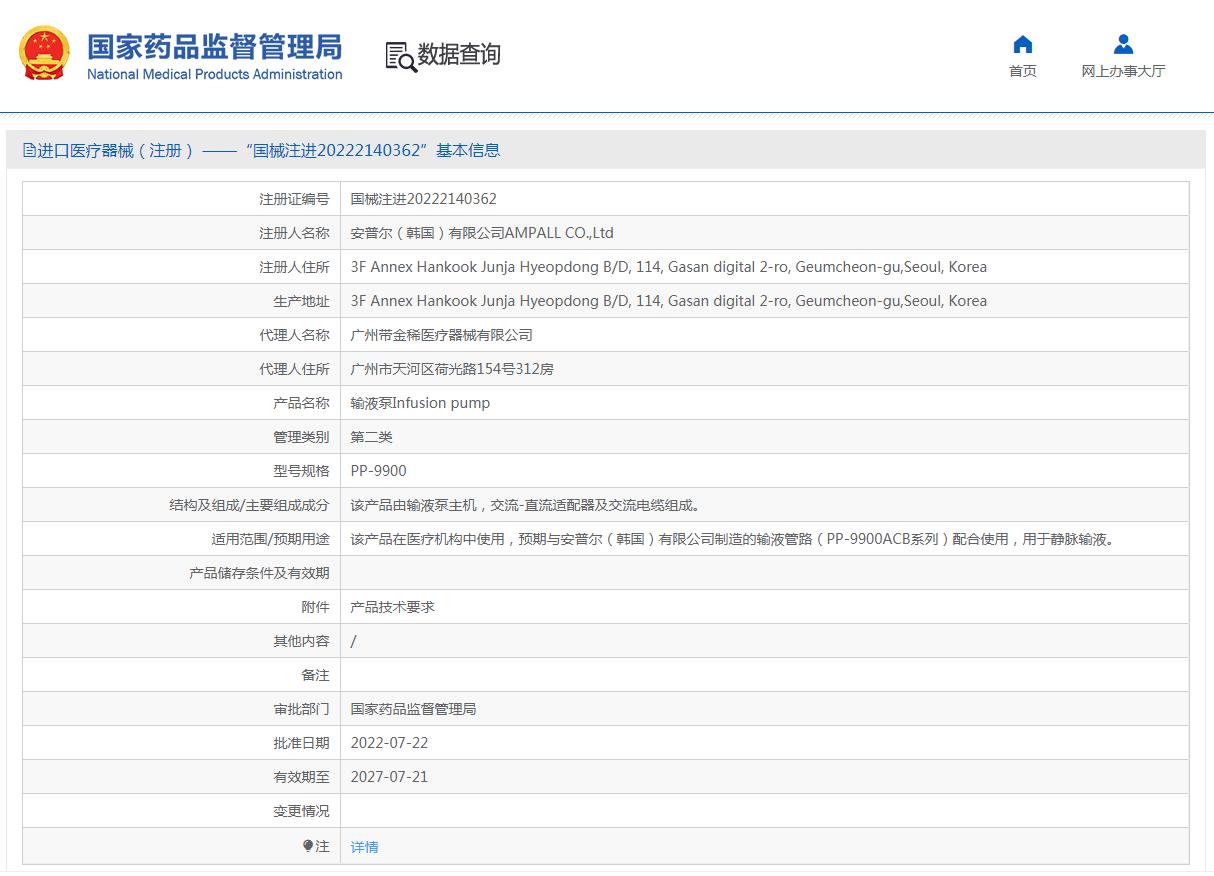
Task: Select the address in the 生产地址 row
Action: click(x=668, y=301)
